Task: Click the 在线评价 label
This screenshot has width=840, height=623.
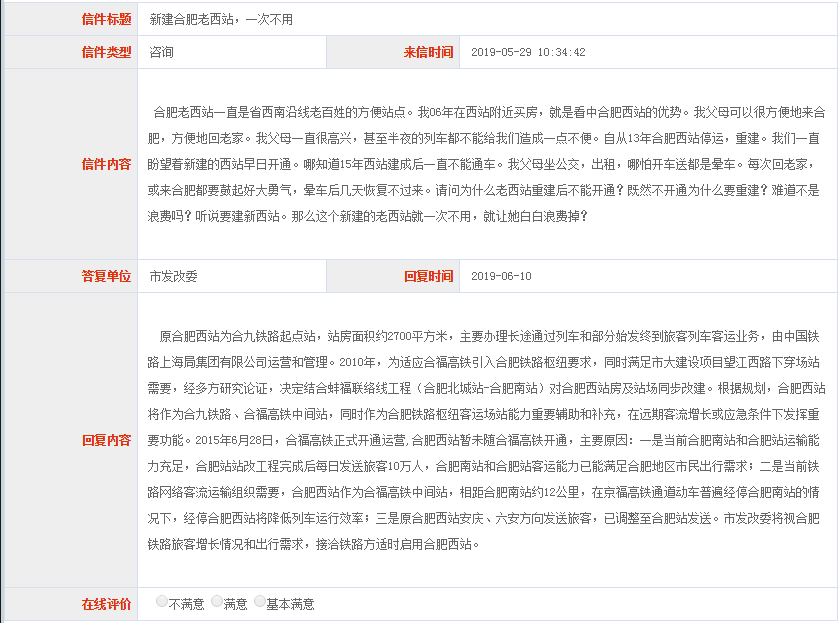Action: tap(106, 604)
